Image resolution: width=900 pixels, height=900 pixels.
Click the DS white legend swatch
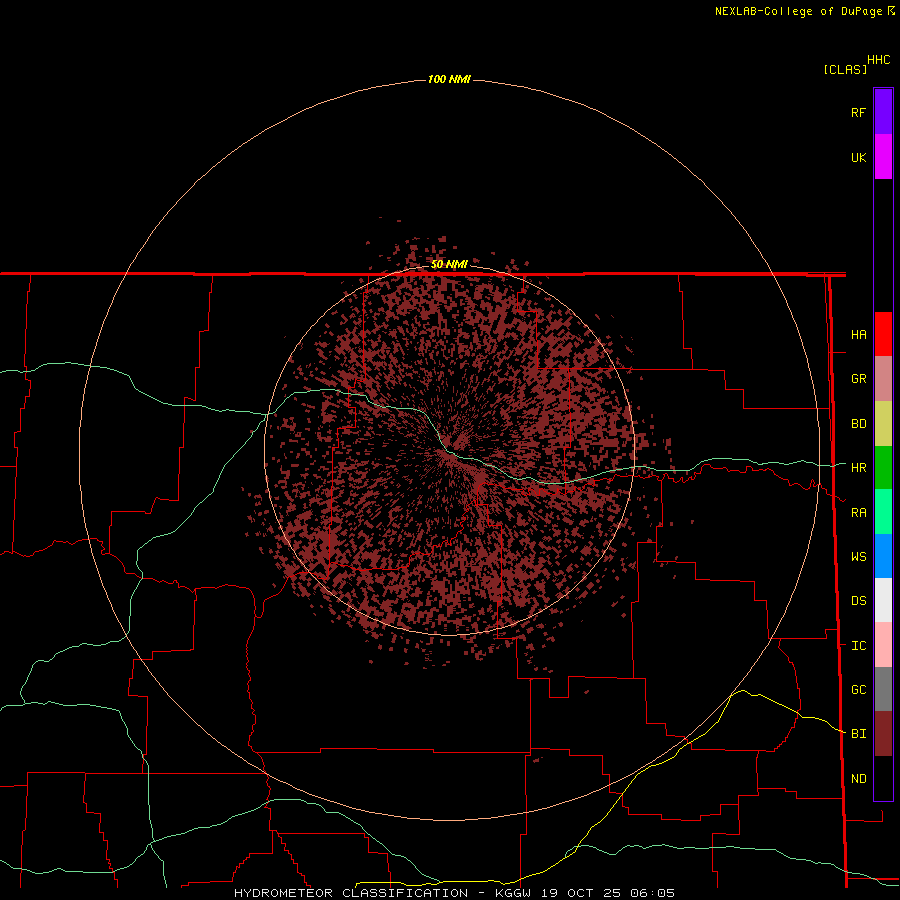[x=883, y=600]
